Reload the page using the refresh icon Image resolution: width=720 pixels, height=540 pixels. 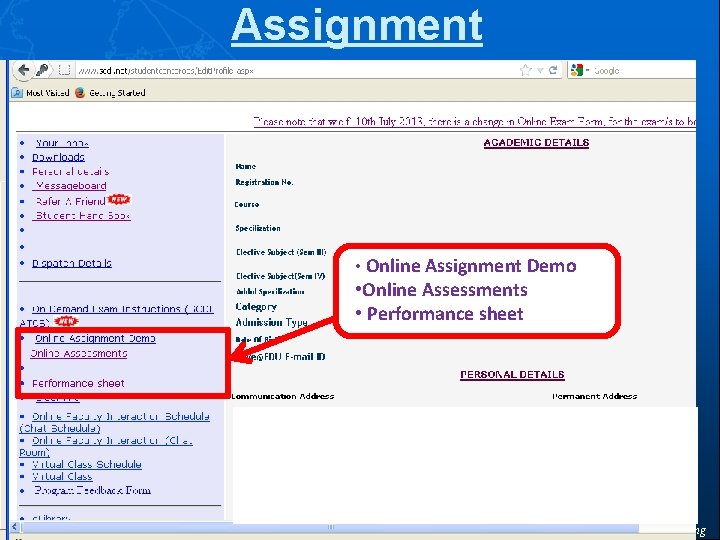[553, 70]
